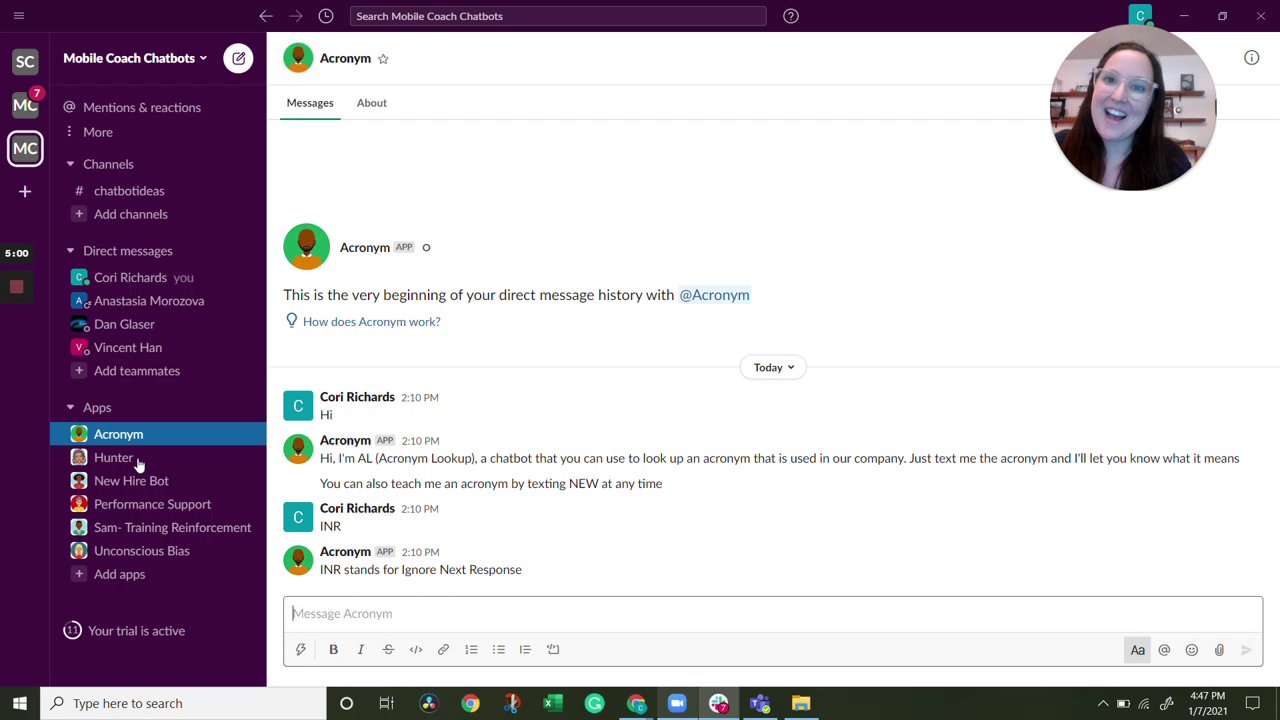Open Excel from the taskbar
Viewport: 1280px width, 720px height.
click(553, 703)
